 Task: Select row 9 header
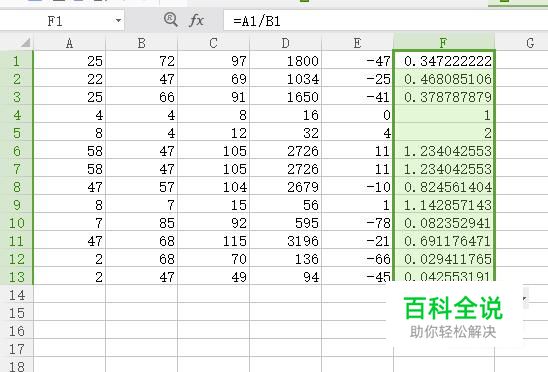[16, 205]
